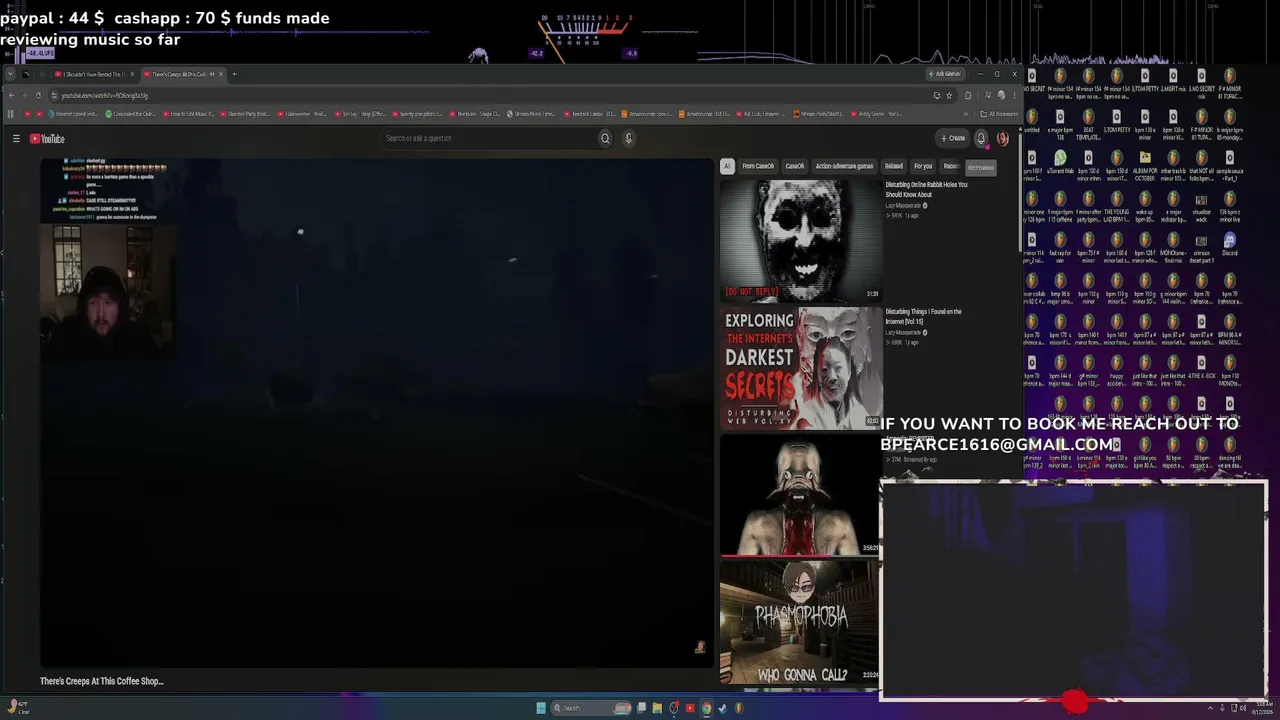The image size is (1280, 720).
Task: Click the Ask Gemini button in Chrome
Action: coord(945,74)
